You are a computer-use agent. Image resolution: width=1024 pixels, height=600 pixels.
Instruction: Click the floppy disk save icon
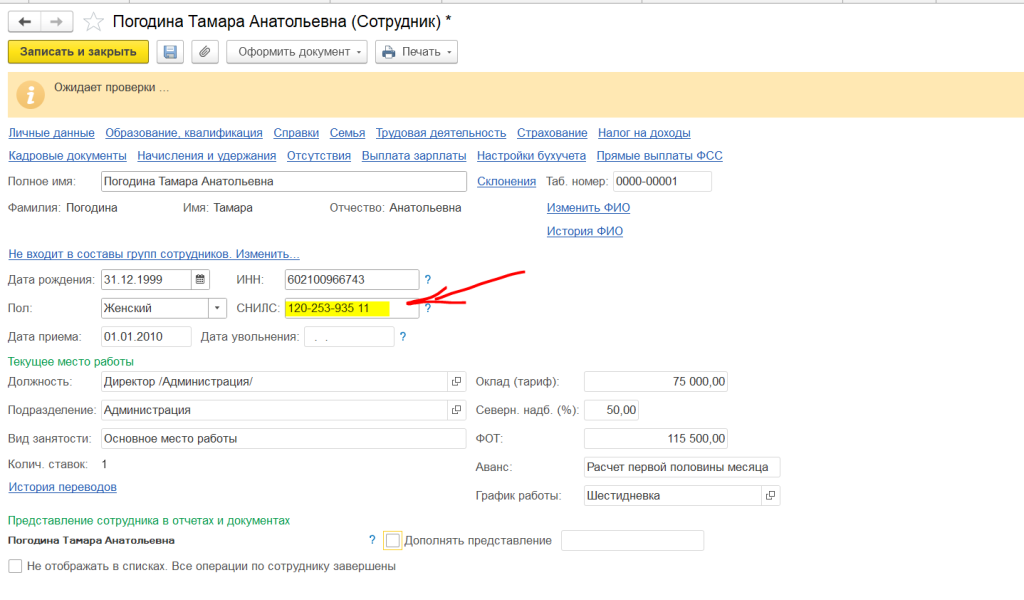coord(170,52)
